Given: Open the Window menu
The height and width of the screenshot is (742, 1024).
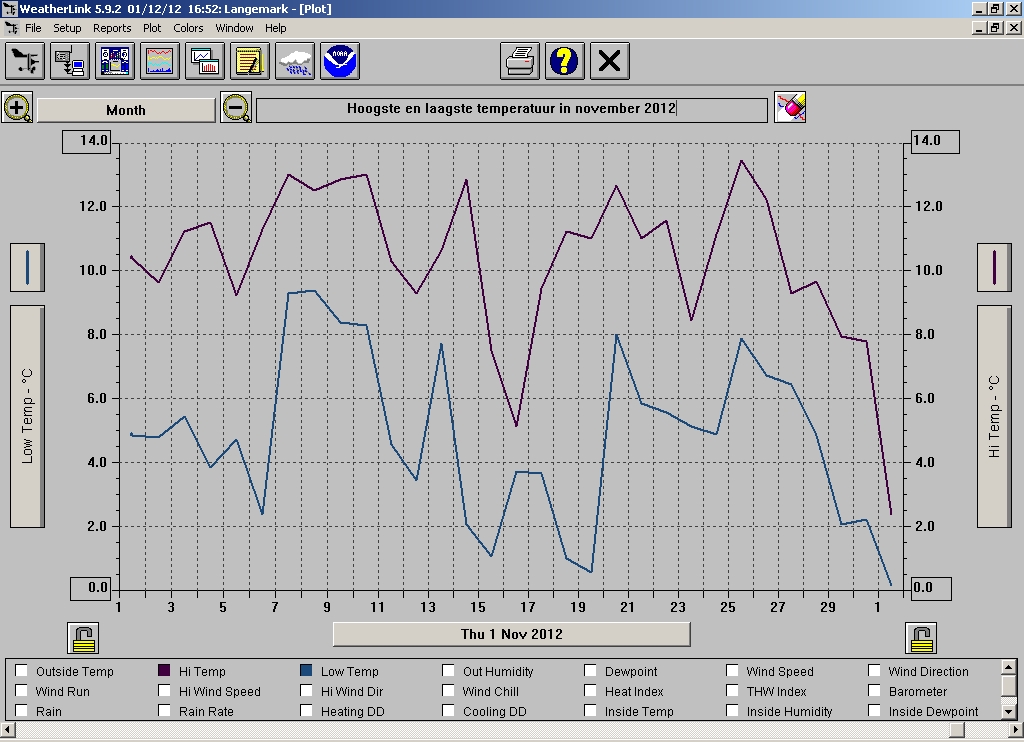Looking at the screenshot, I should click(x=234, y=28).
